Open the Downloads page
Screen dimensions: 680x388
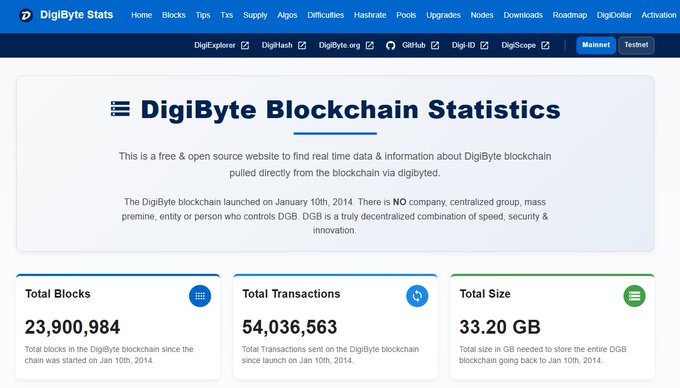click(x=523, y=15)
